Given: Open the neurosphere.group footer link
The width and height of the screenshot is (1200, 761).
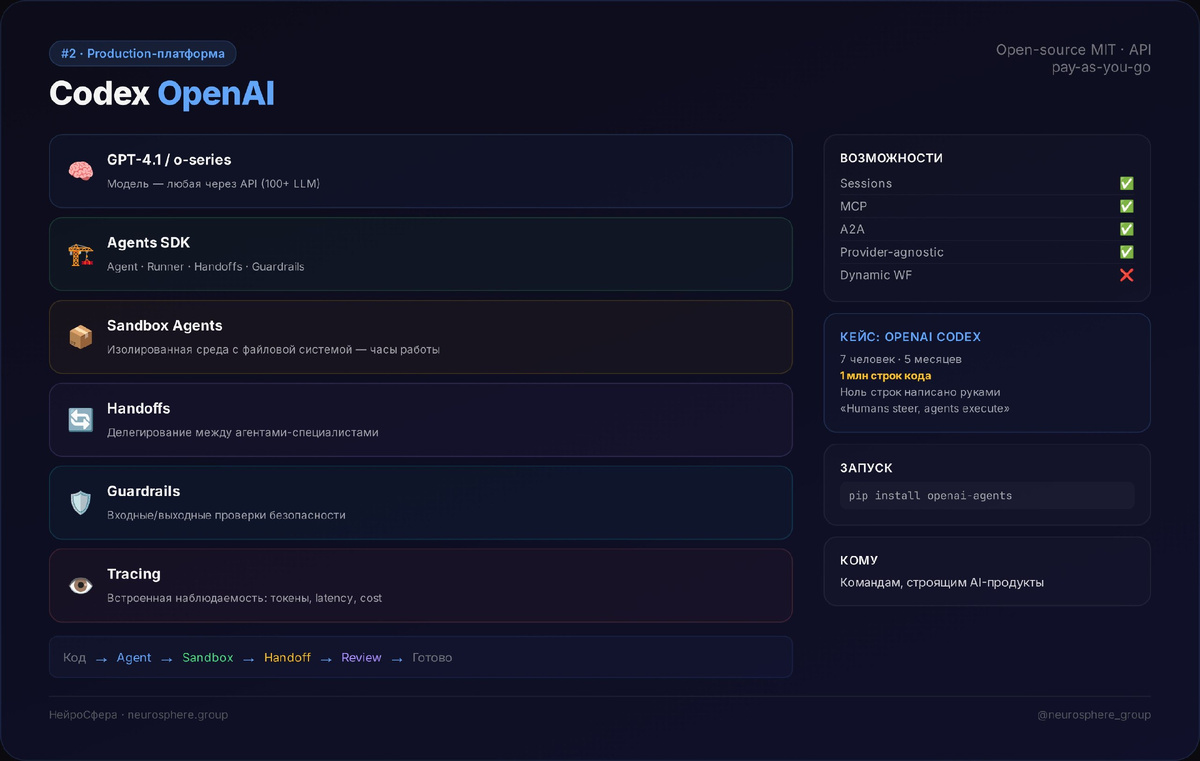Looking at the screenshot, I should coord(178,715).
